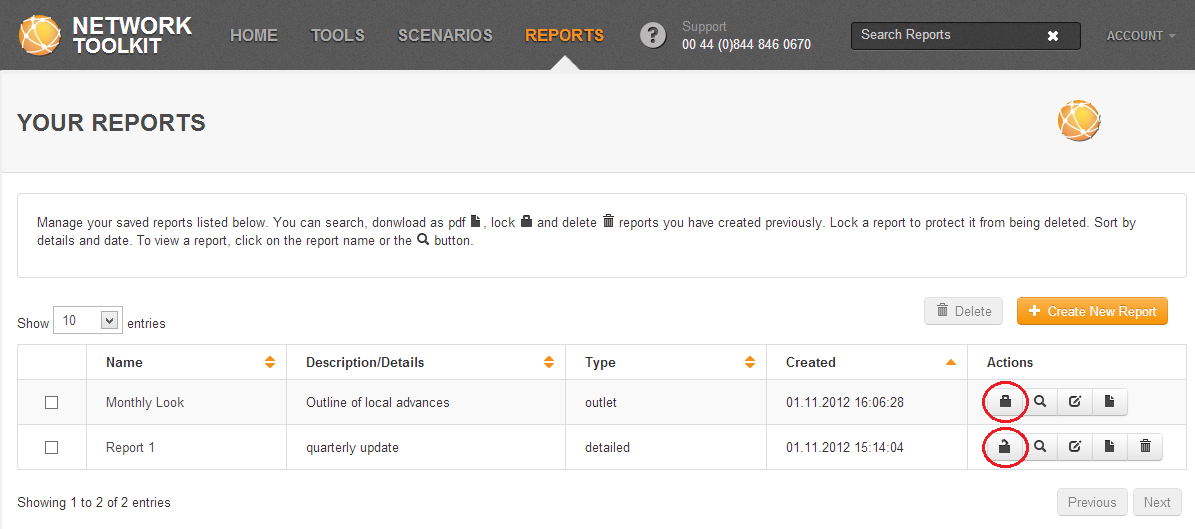Select the Report 1 row checkbox
This screenshot has height=529, width=1195.
[52, 447]
